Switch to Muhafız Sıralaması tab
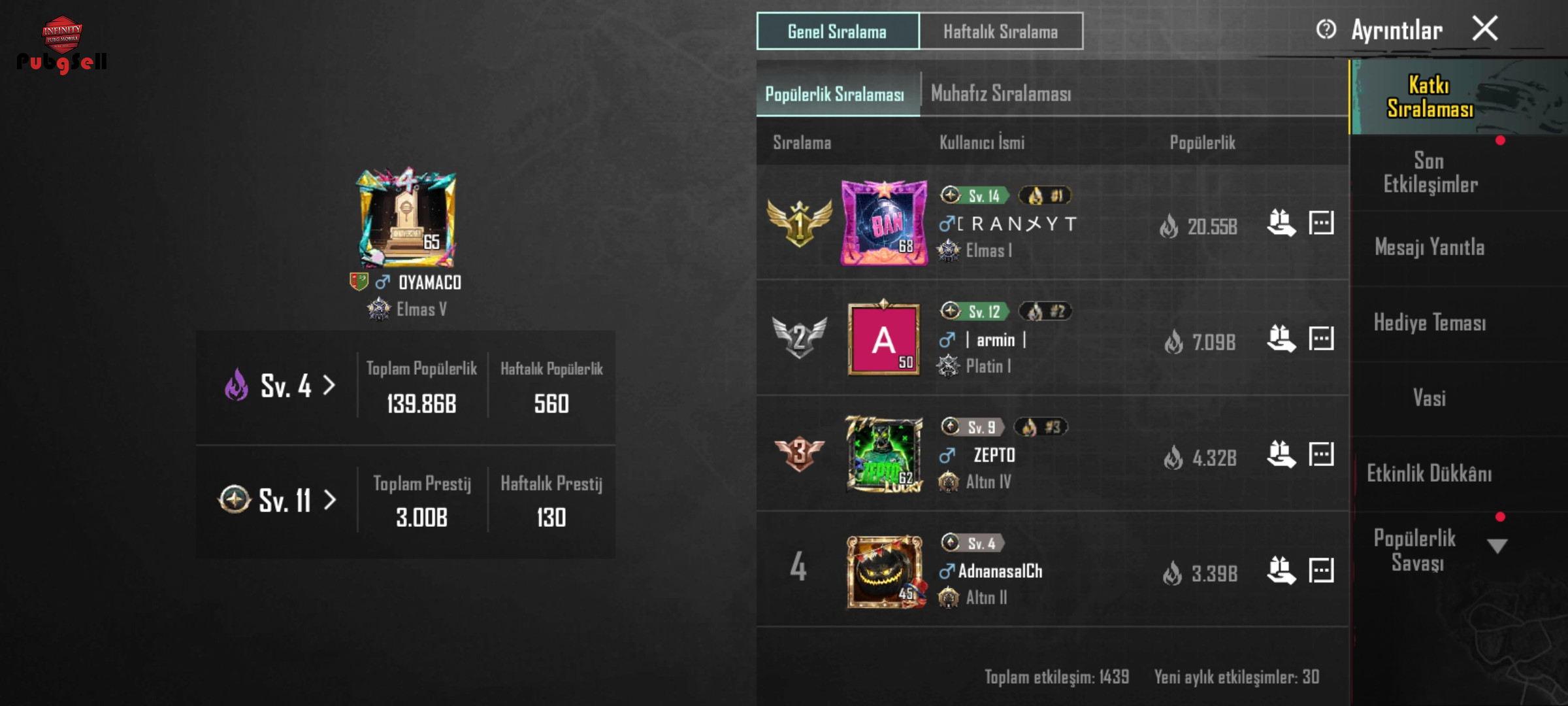This screenshot has height=706, width=1568. [x=1001, y=93]
